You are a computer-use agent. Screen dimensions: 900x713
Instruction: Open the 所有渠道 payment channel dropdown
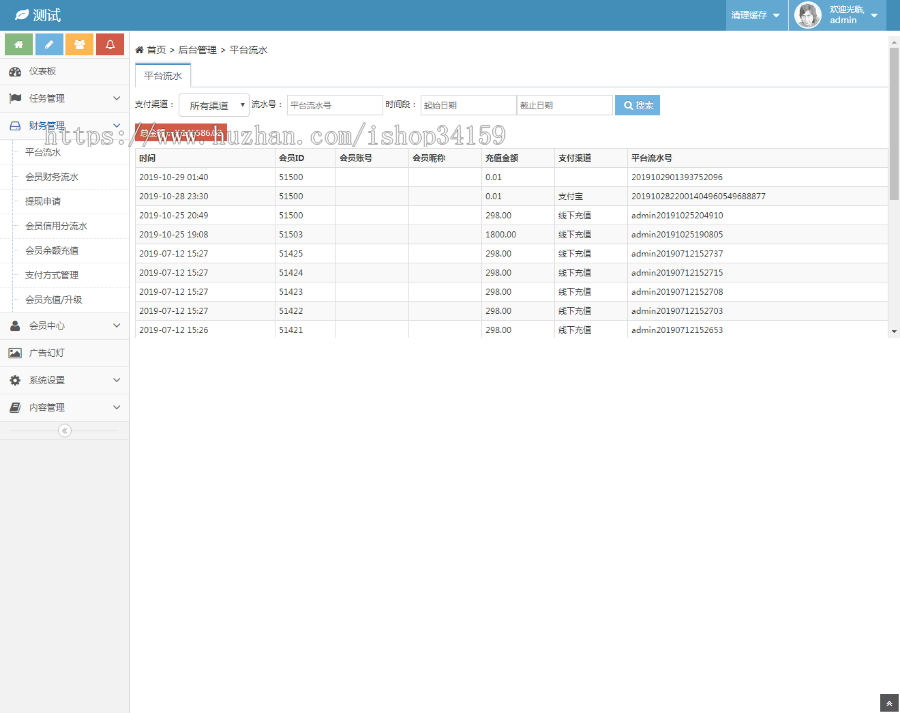(x=214, y=105)
